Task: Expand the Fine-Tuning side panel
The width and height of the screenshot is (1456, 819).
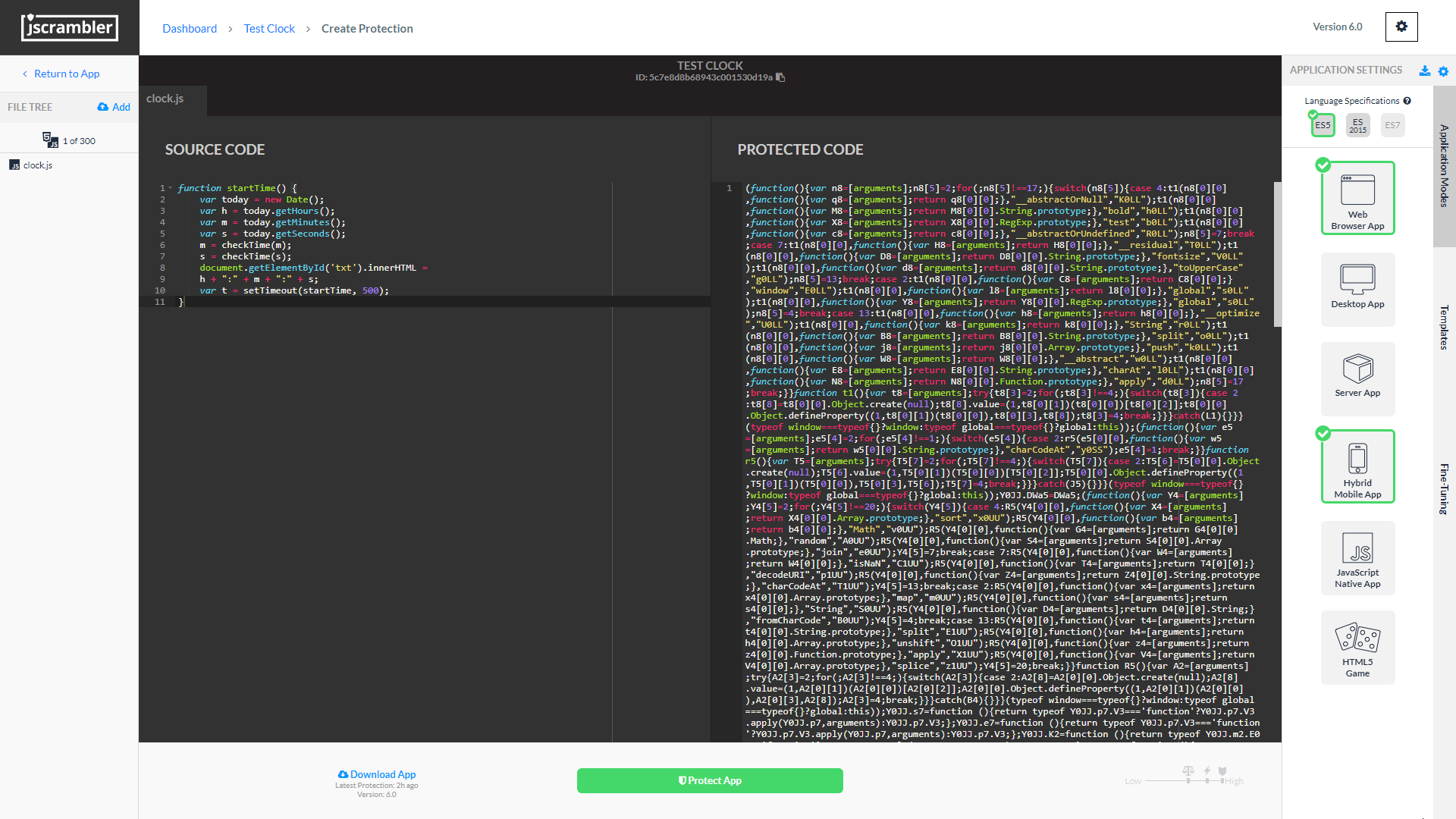Action: [x=1444, y=489]
